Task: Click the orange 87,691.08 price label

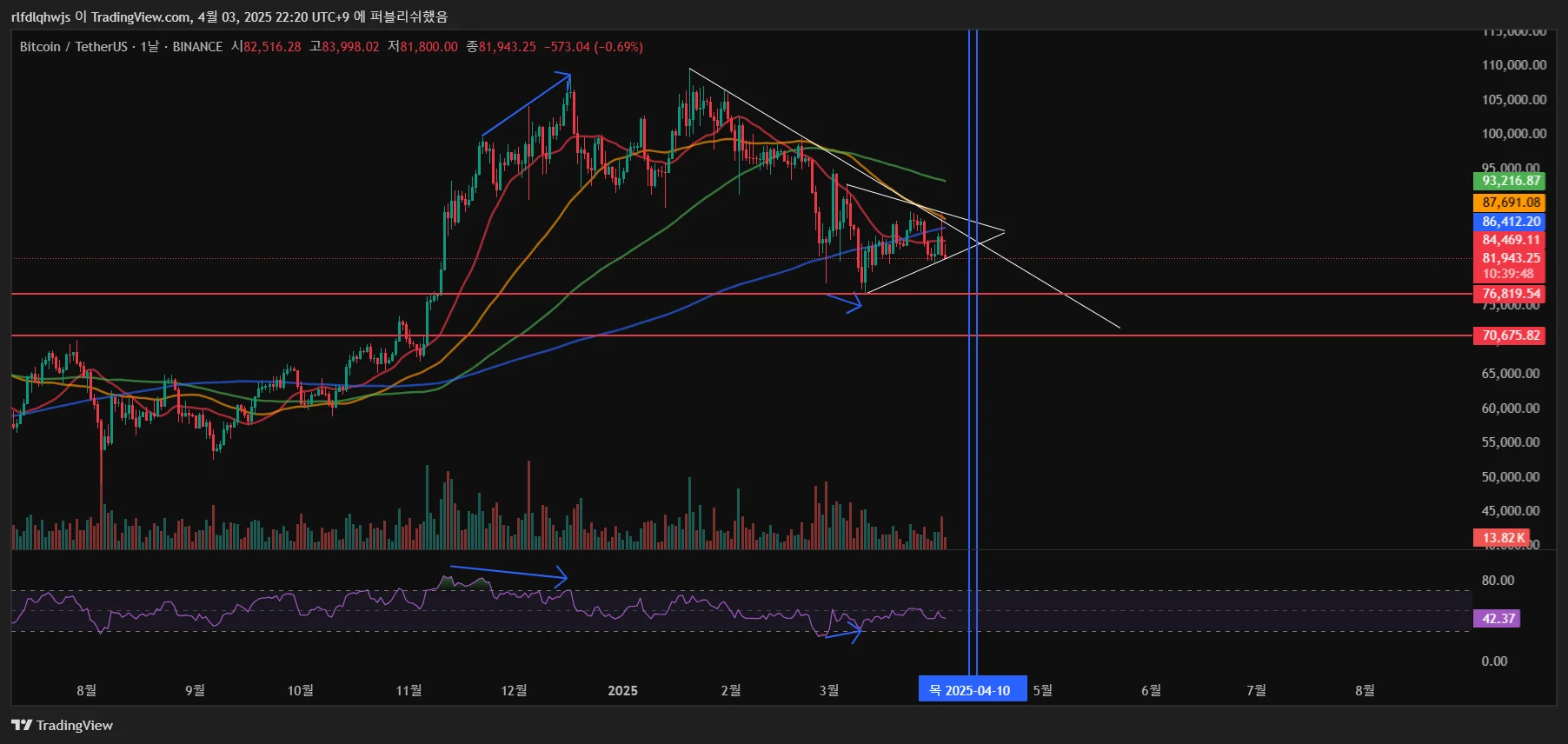Action: (1510, 203)
